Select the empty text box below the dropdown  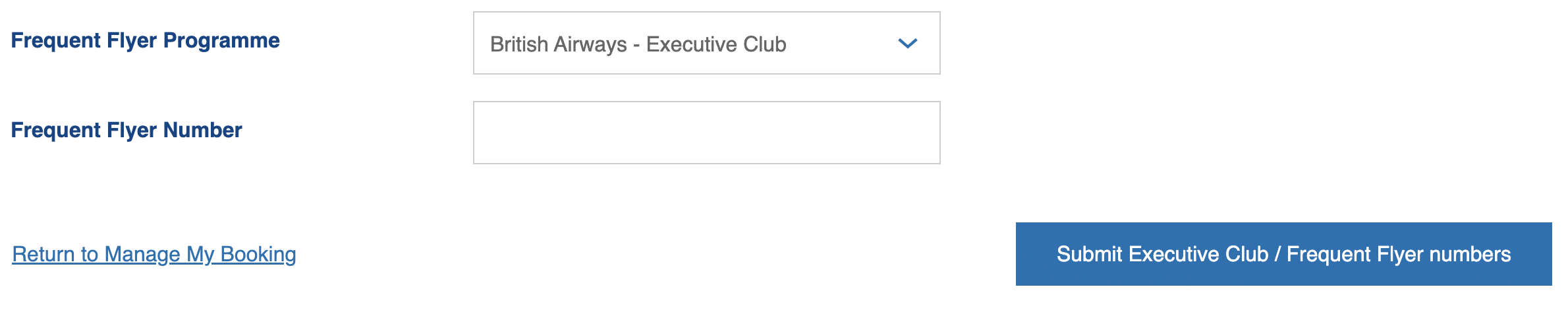[706, 133]
